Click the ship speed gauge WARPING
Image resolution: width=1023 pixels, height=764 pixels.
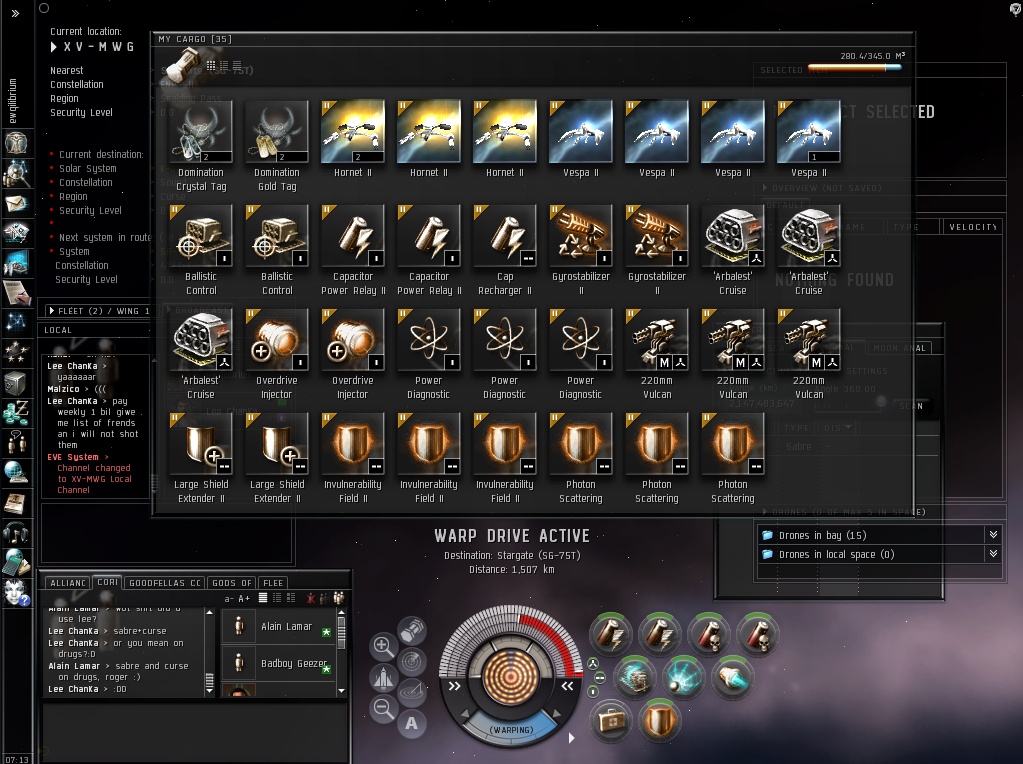click(512, 729)
